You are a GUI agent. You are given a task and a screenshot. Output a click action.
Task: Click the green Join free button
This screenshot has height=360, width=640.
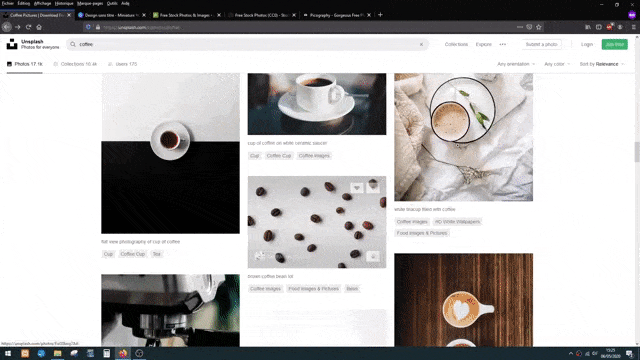614,44
